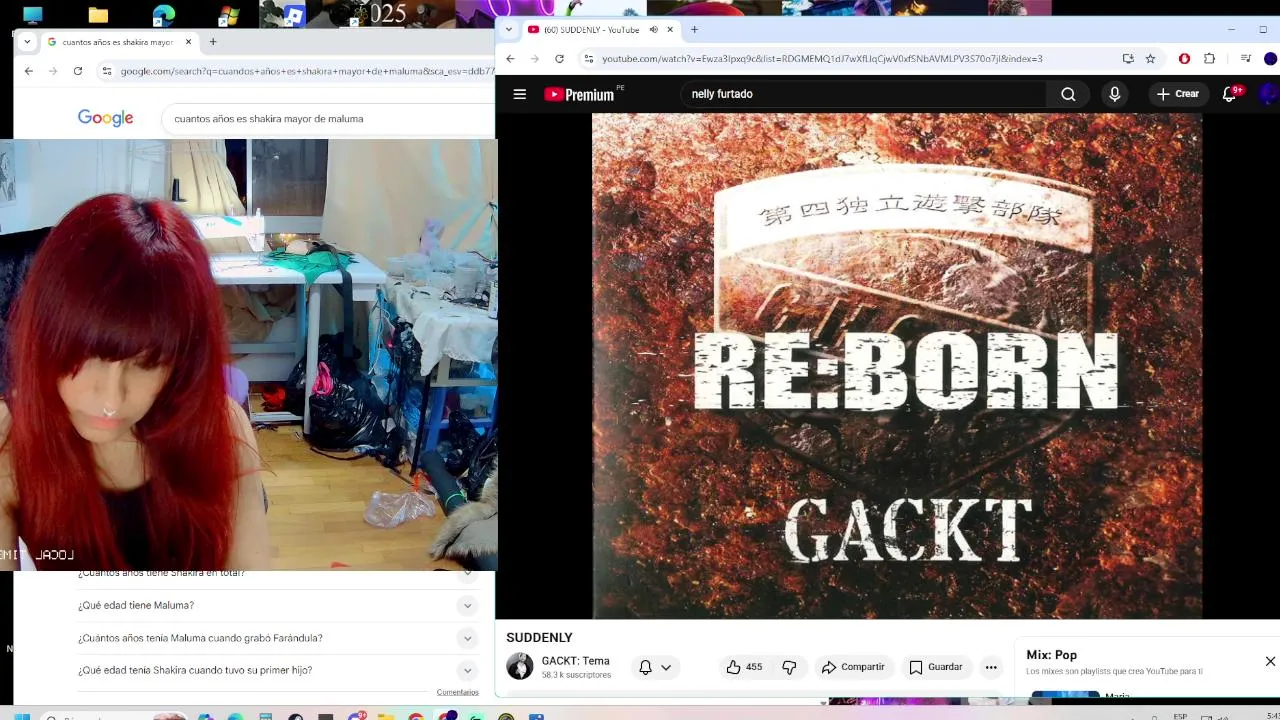Dislike the SUDDENLY video
Viewport: 1280px width, 720px height.
789,667
